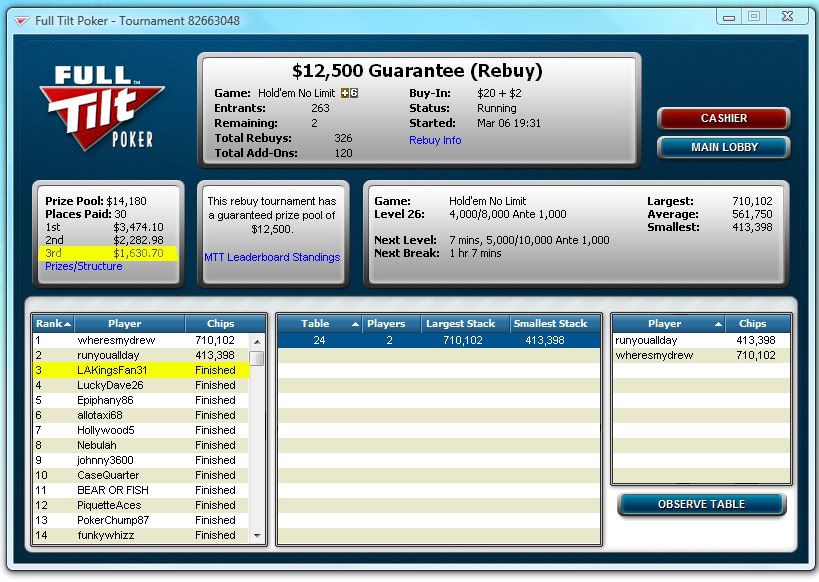819x582 pixels.
Task: View the Prizes/Structure link
Action: (x=84, y=266)
